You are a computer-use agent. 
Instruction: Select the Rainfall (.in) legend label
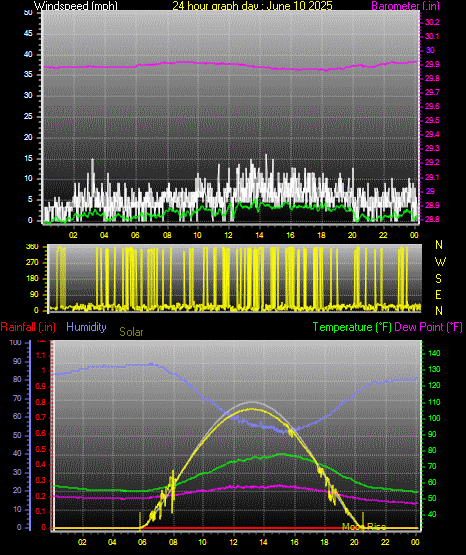click(x=28, y=327)
